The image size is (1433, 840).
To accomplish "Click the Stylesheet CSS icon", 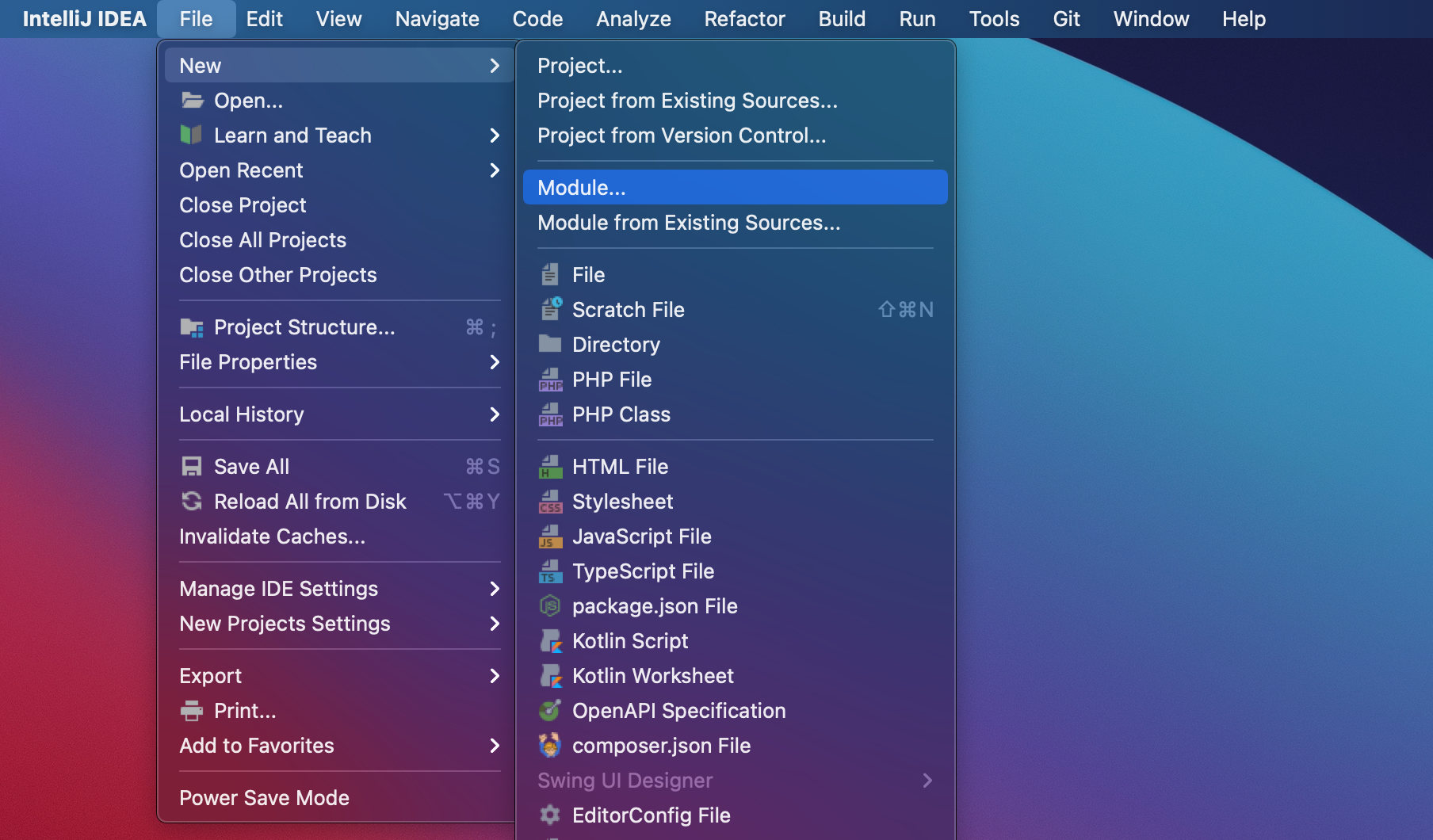I will (x=551, y=502).
